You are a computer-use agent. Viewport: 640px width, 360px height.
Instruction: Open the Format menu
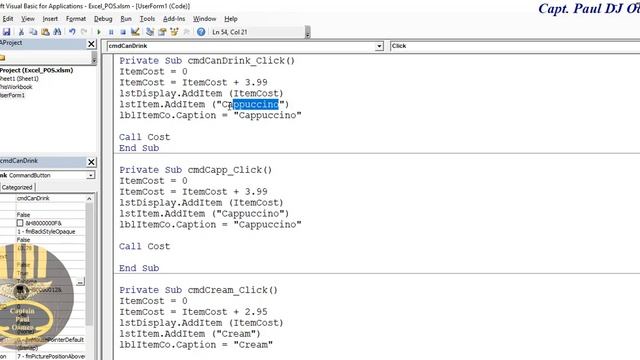76,19
